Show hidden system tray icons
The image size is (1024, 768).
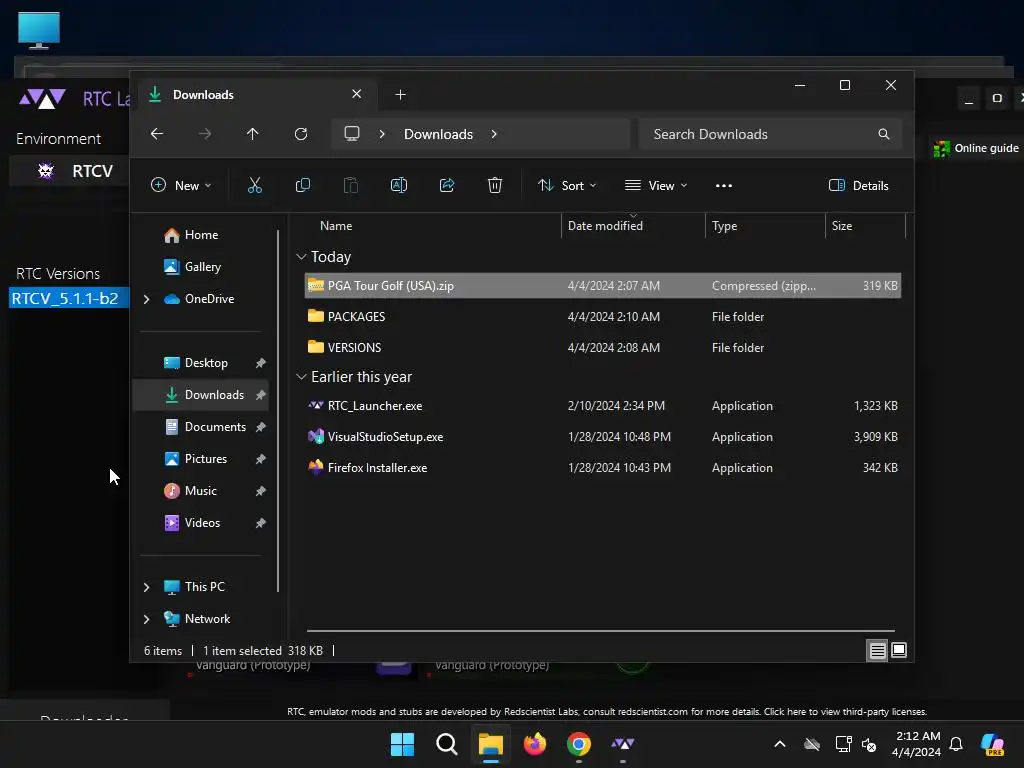point(780,744)
